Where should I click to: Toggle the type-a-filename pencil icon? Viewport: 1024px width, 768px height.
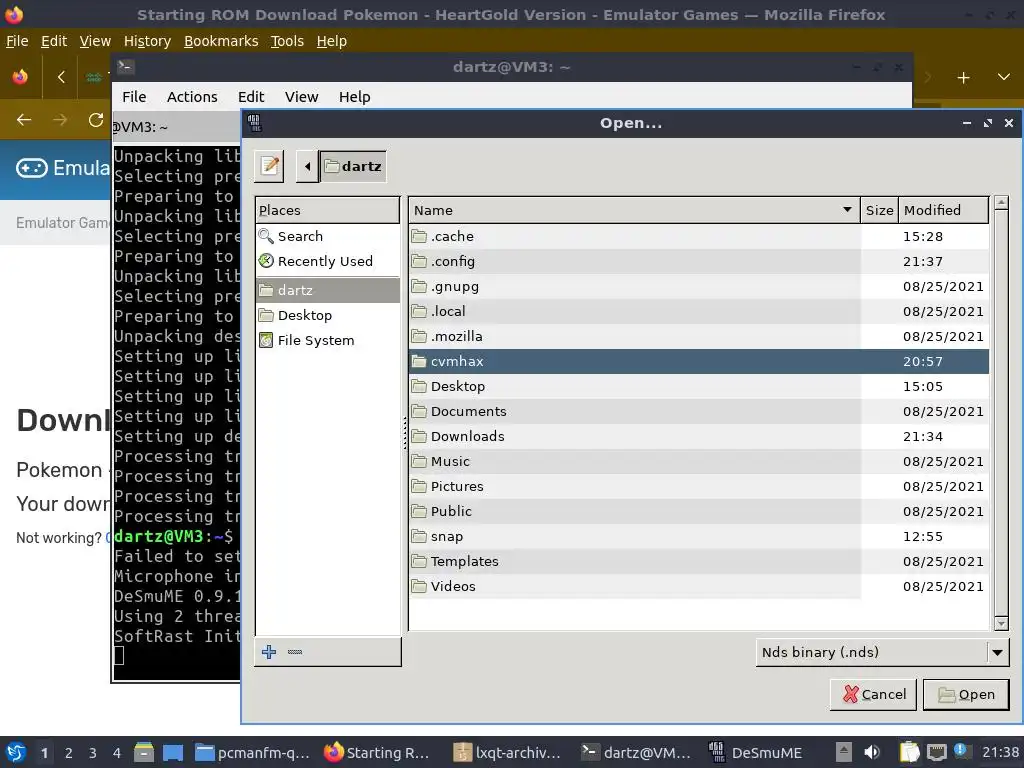pyautogui.click(x=269, y=166)
